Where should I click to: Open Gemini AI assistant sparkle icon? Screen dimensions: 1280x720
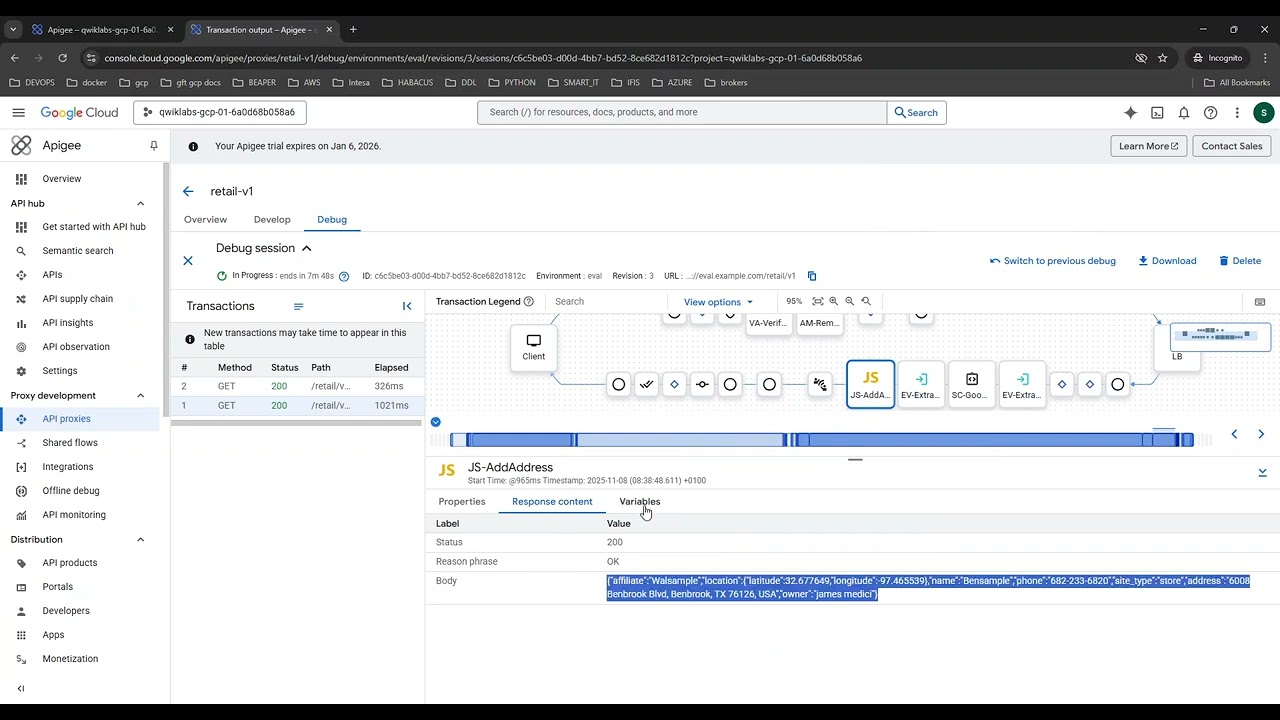(1130, 113)
